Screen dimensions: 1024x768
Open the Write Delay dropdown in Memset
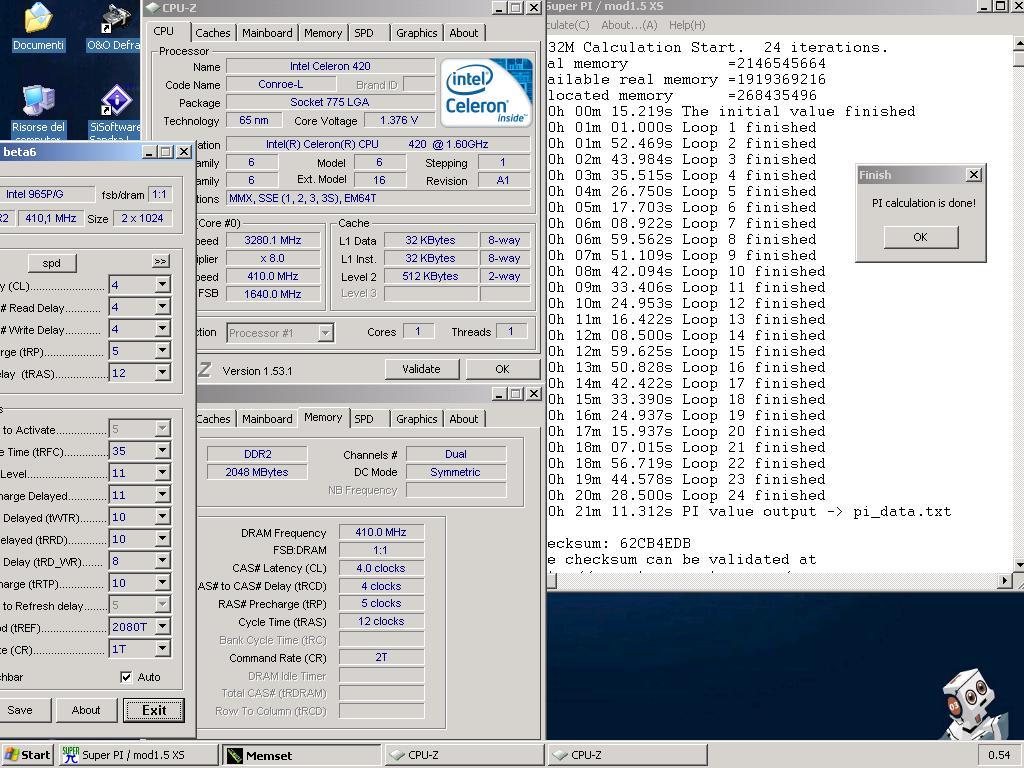(163, 328)
